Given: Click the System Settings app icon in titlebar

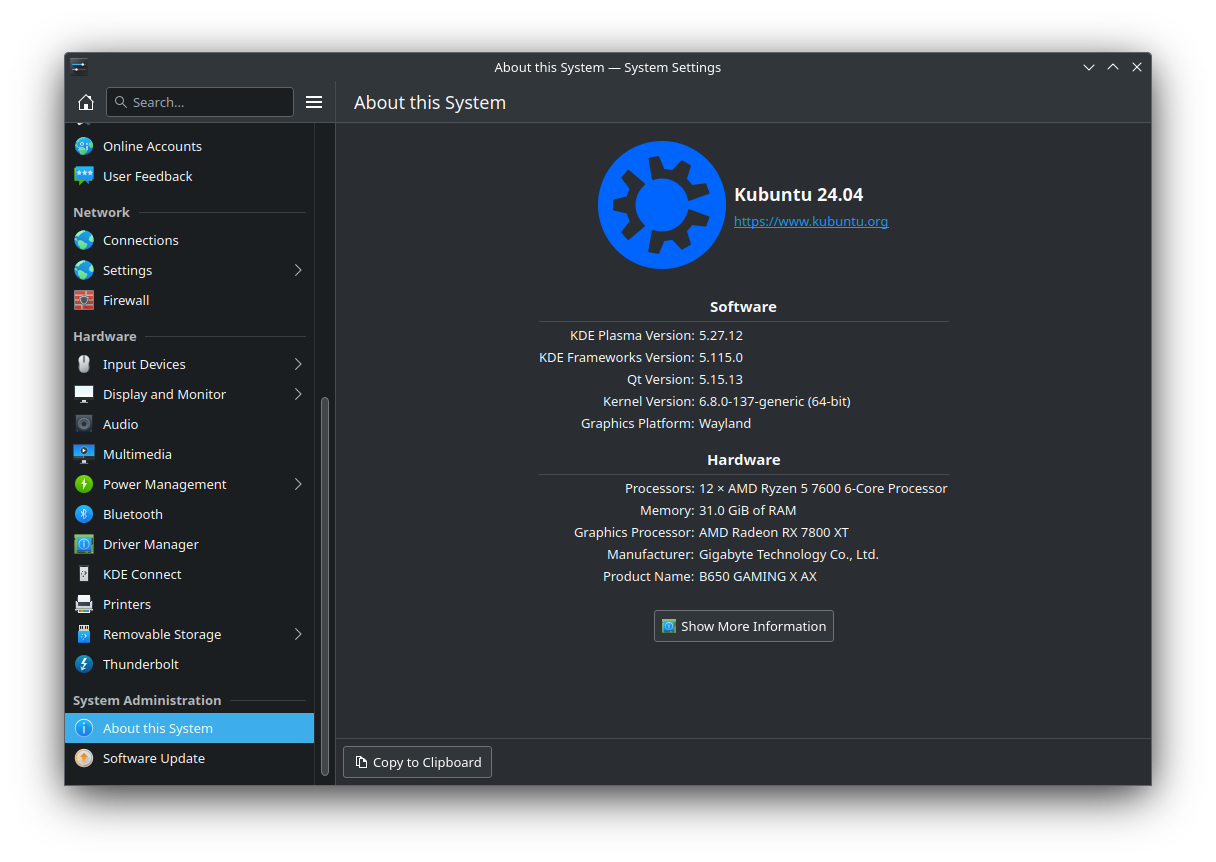Looking at the screenshot, I should point(79,67).
